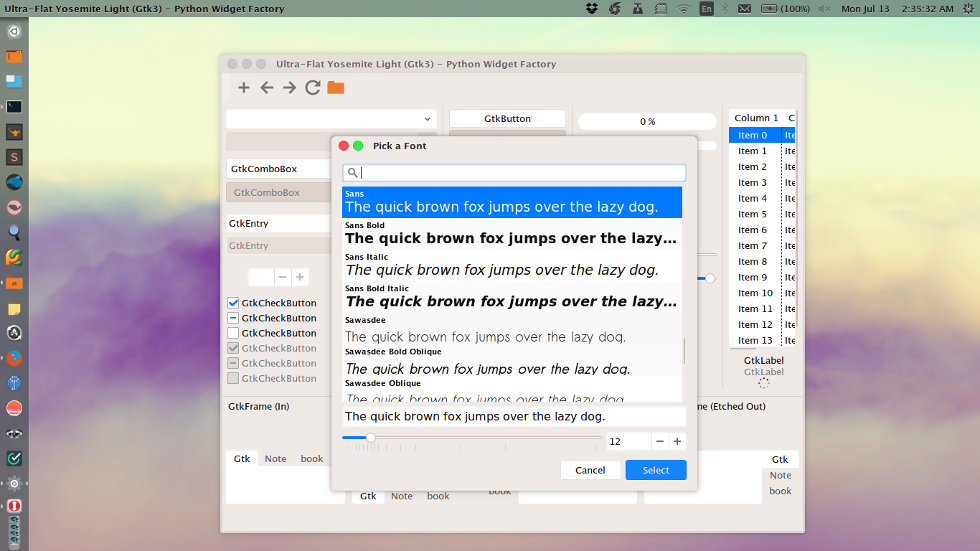Open the battery 100% indicator

(x=785, y=9)
